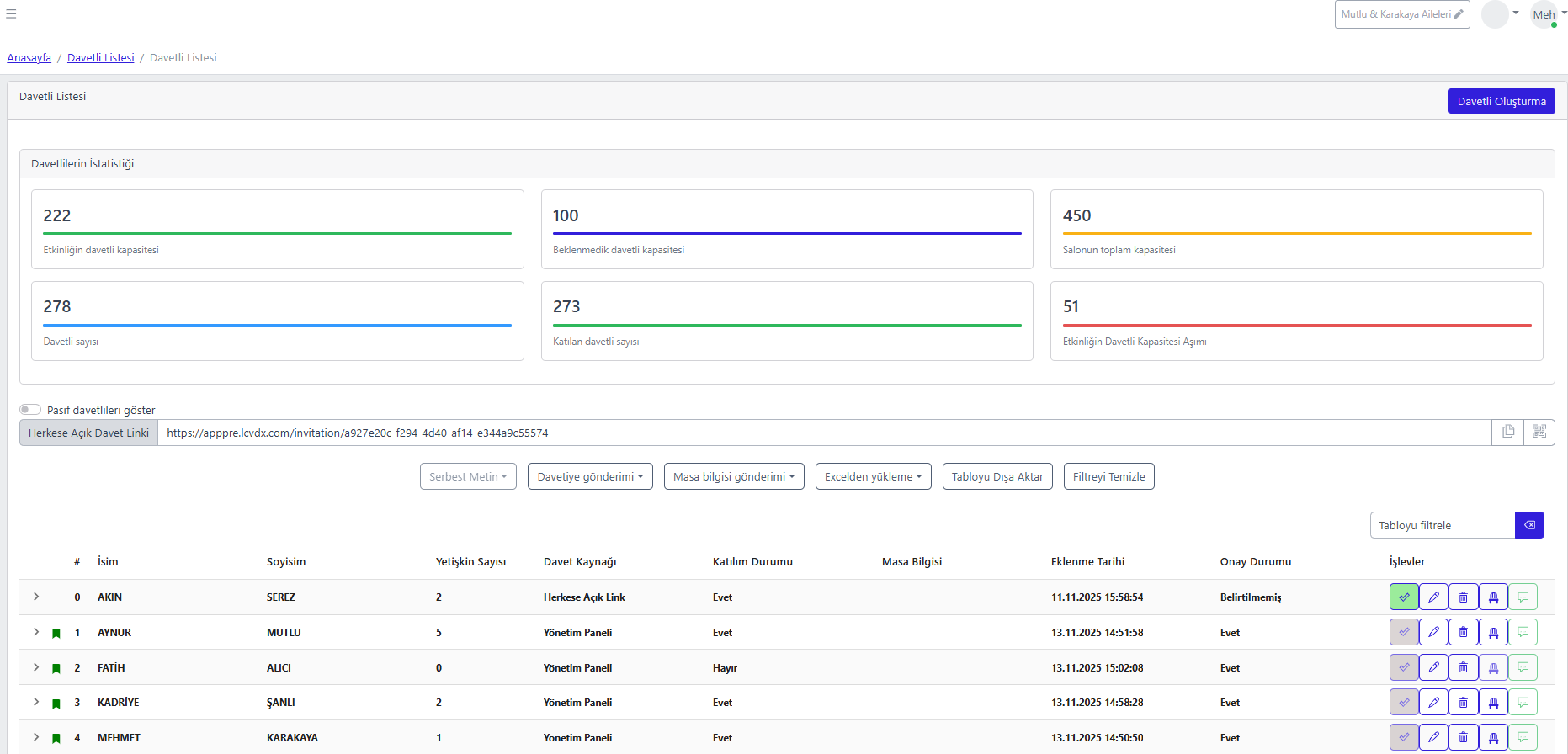1568x754 pixels.
Task: Open the Masa bilgisi gönderimi dropdown
Action: pyautogui.click(x=733, y=476)
